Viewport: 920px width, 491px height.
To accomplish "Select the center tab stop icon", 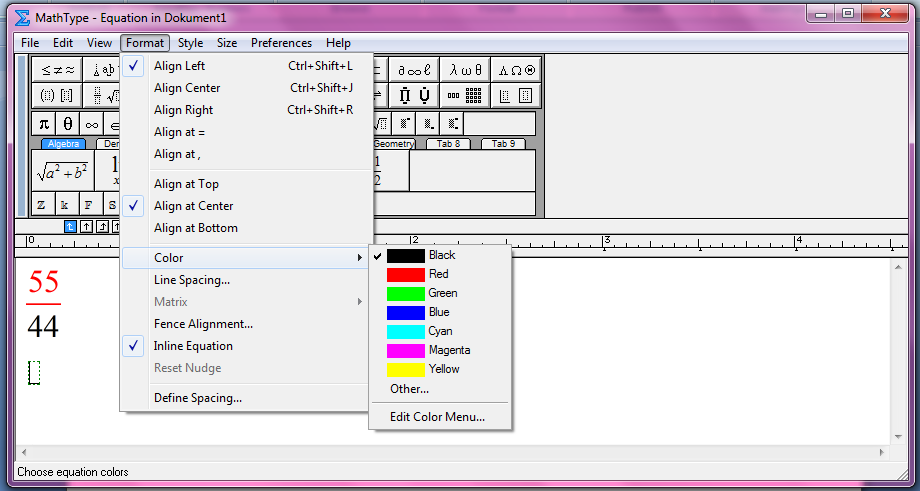I will (86, 226).
